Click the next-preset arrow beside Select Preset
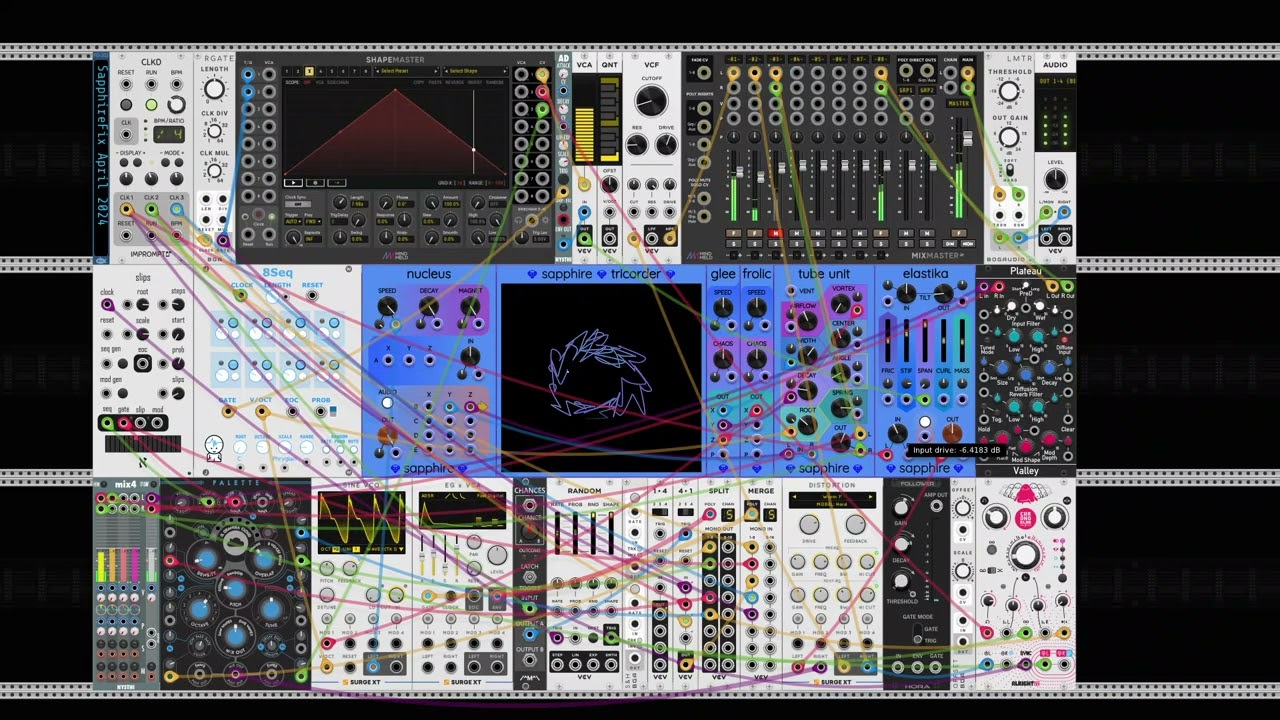 click(x=436, y=71)
